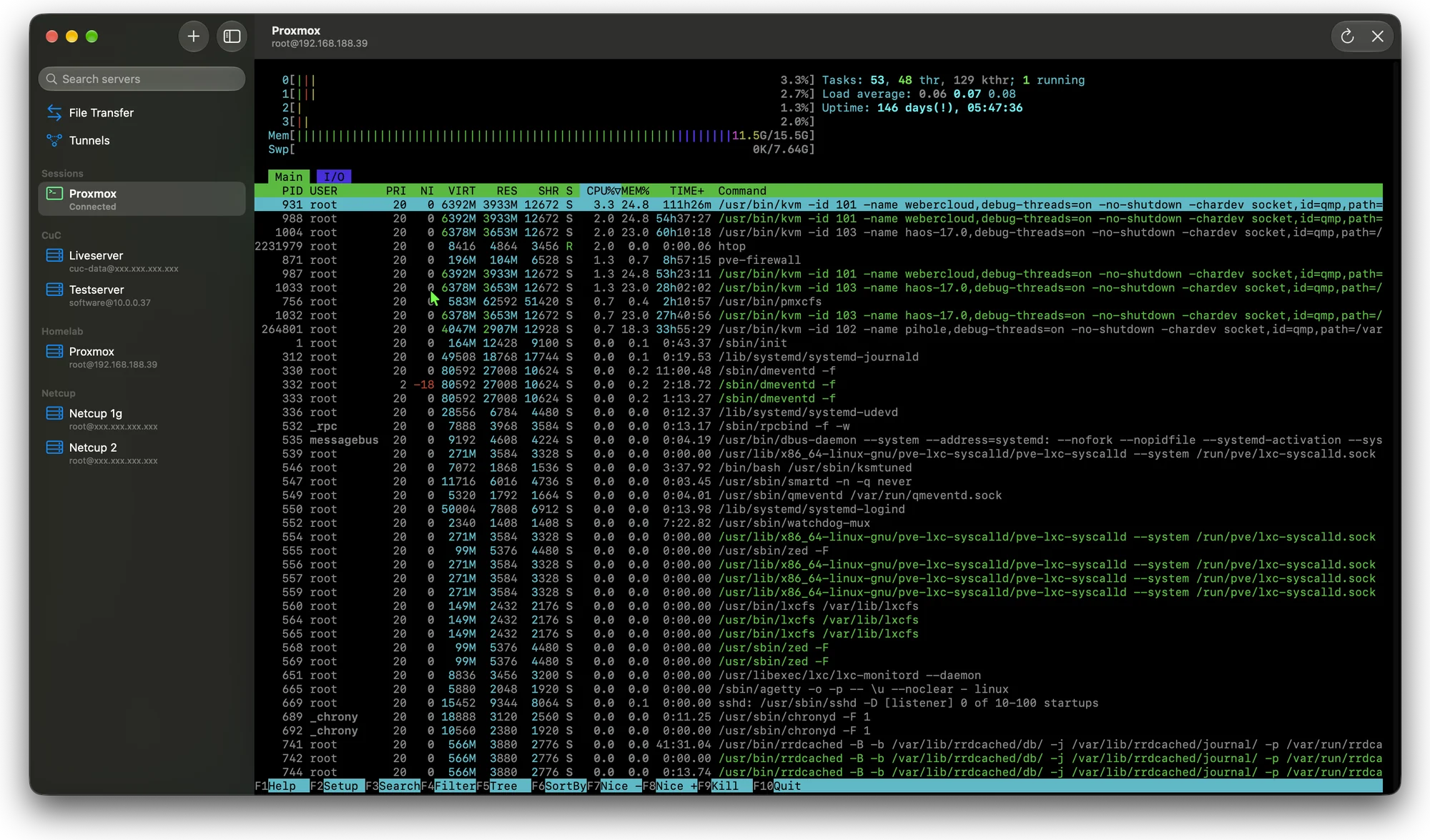Click the VIRT column header
1430x840 pixels.
pos(462,191)
